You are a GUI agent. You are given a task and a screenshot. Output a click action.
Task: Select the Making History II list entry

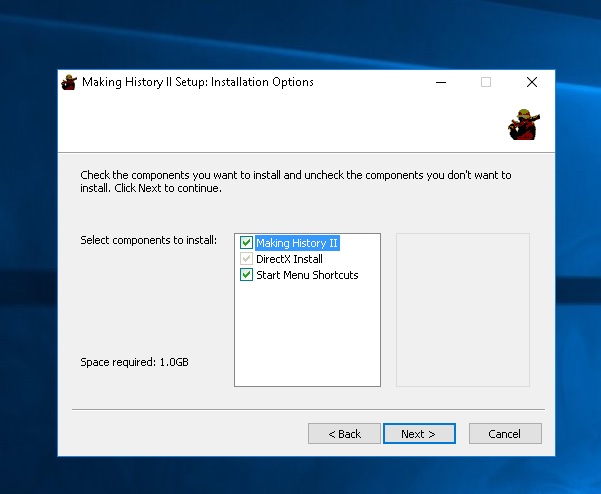click(x=297, y=243)
